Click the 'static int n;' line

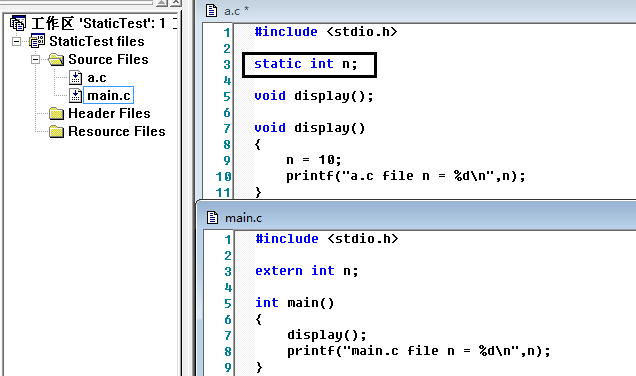(x=306, y=64)
